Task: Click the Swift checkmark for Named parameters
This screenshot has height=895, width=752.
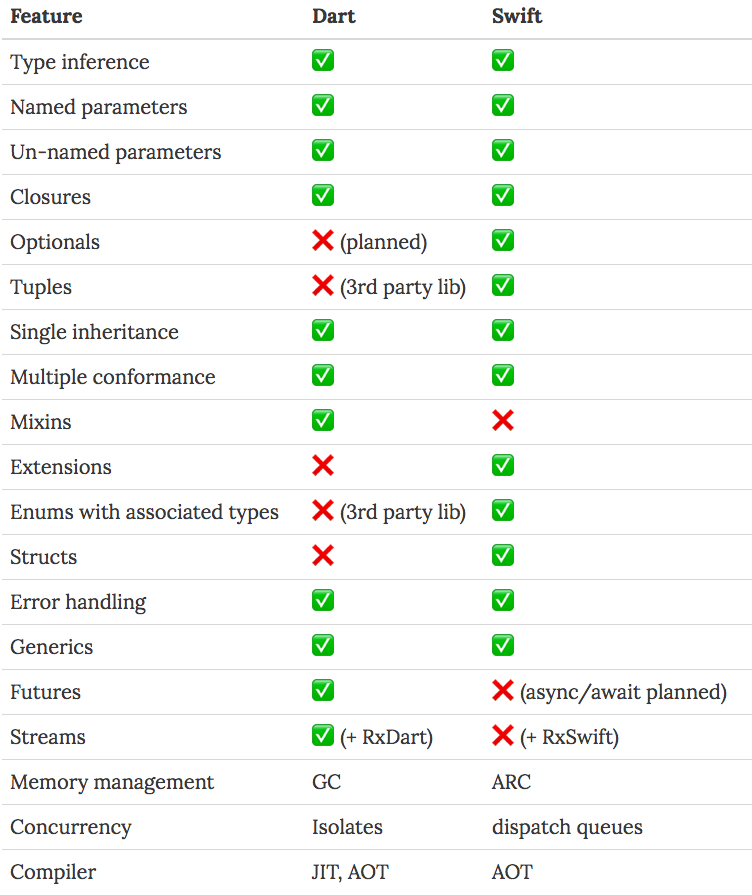Action: click(x=502, y=106)
